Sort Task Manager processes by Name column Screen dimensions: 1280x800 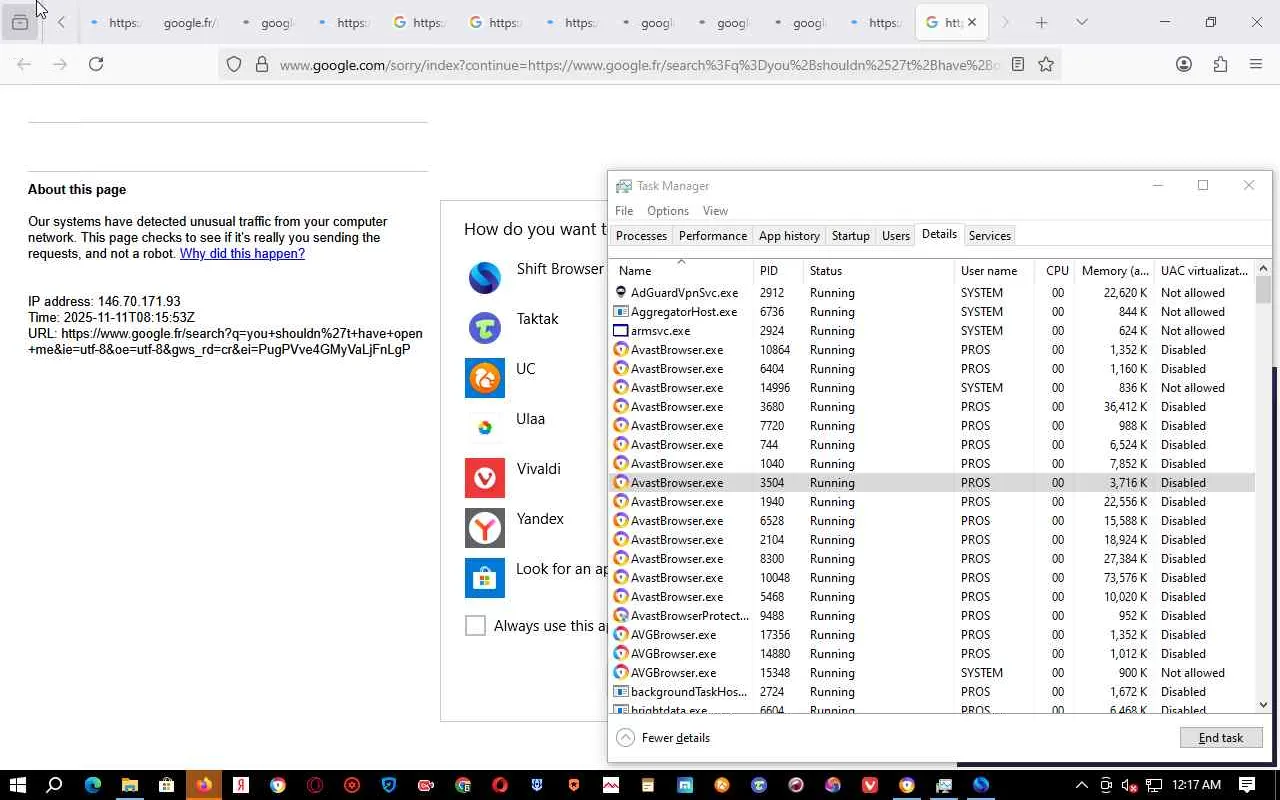coord(681,270)
